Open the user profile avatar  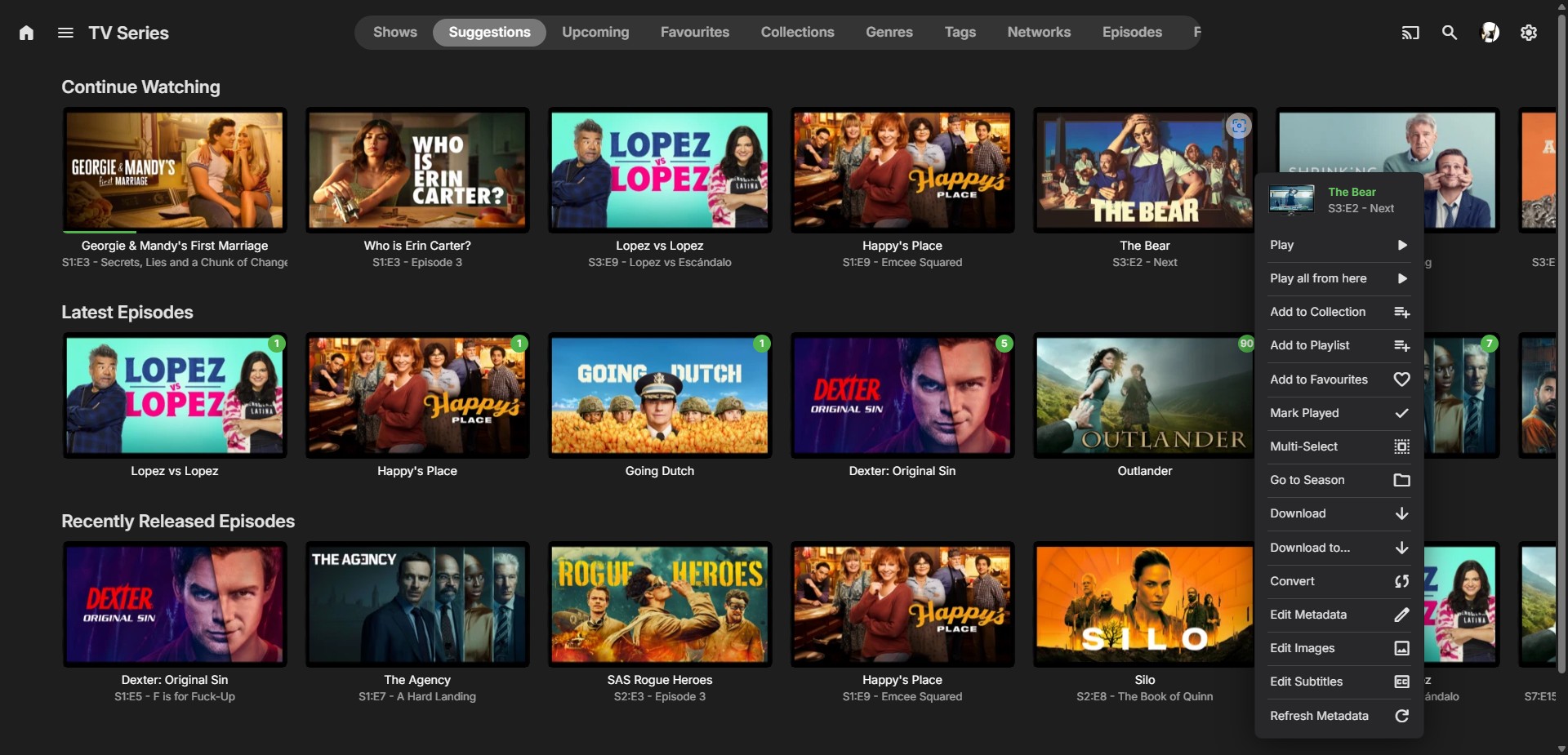click(x=1490, y=33)
